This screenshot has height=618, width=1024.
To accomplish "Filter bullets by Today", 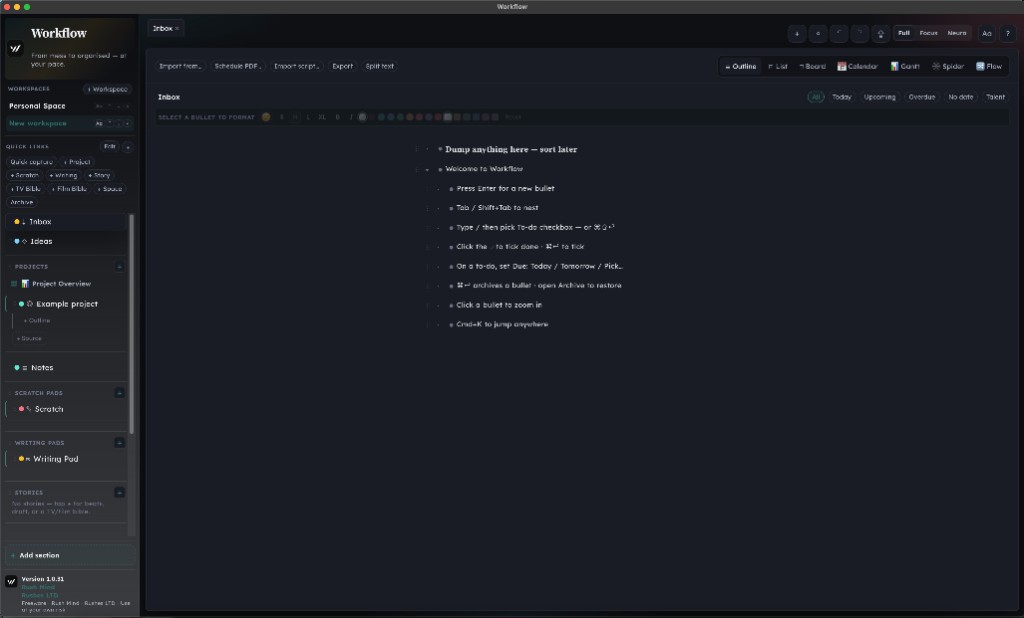I will pos(842,97).
